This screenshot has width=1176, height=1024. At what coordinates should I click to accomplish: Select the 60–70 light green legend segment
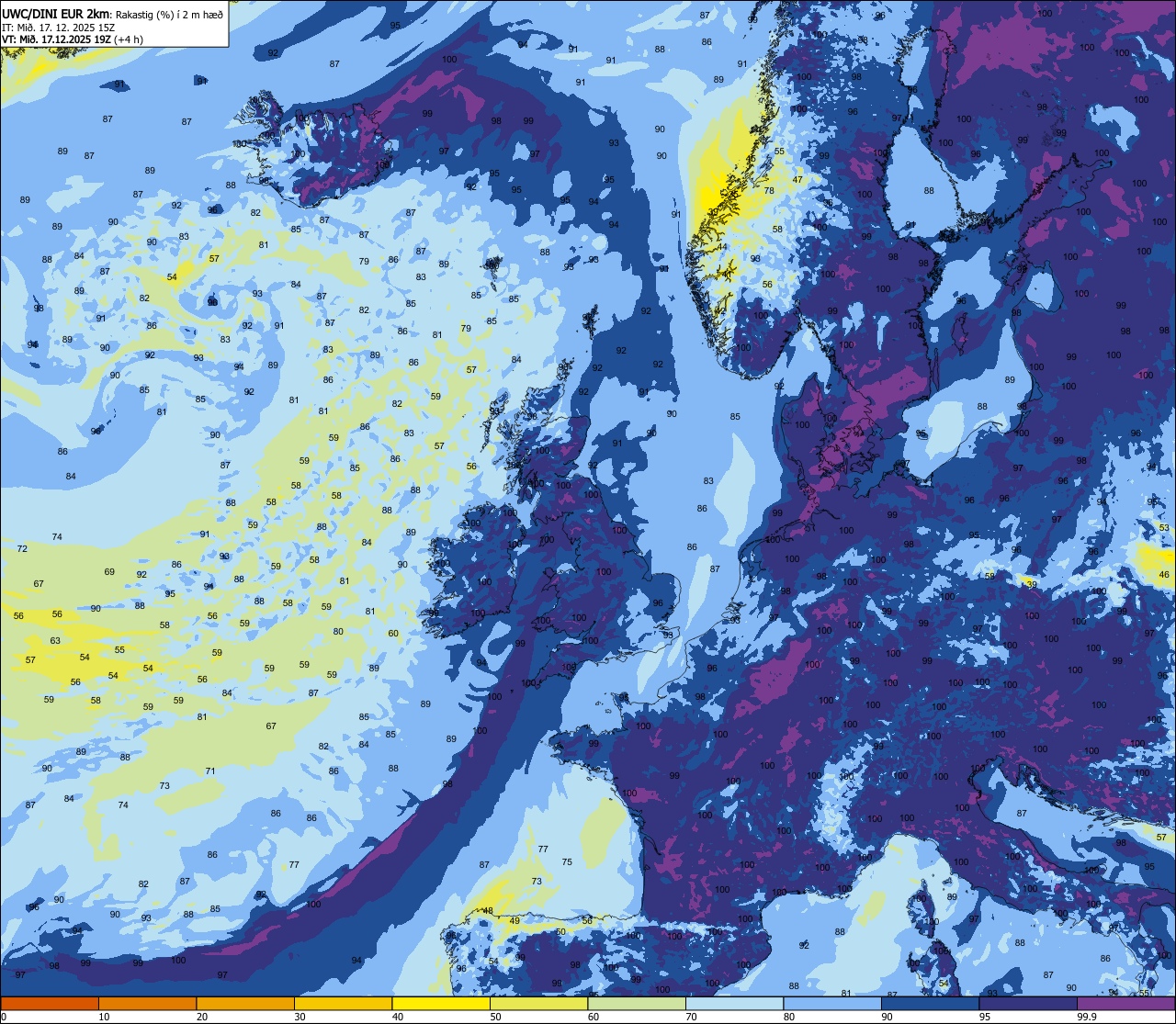[637, 1003]
